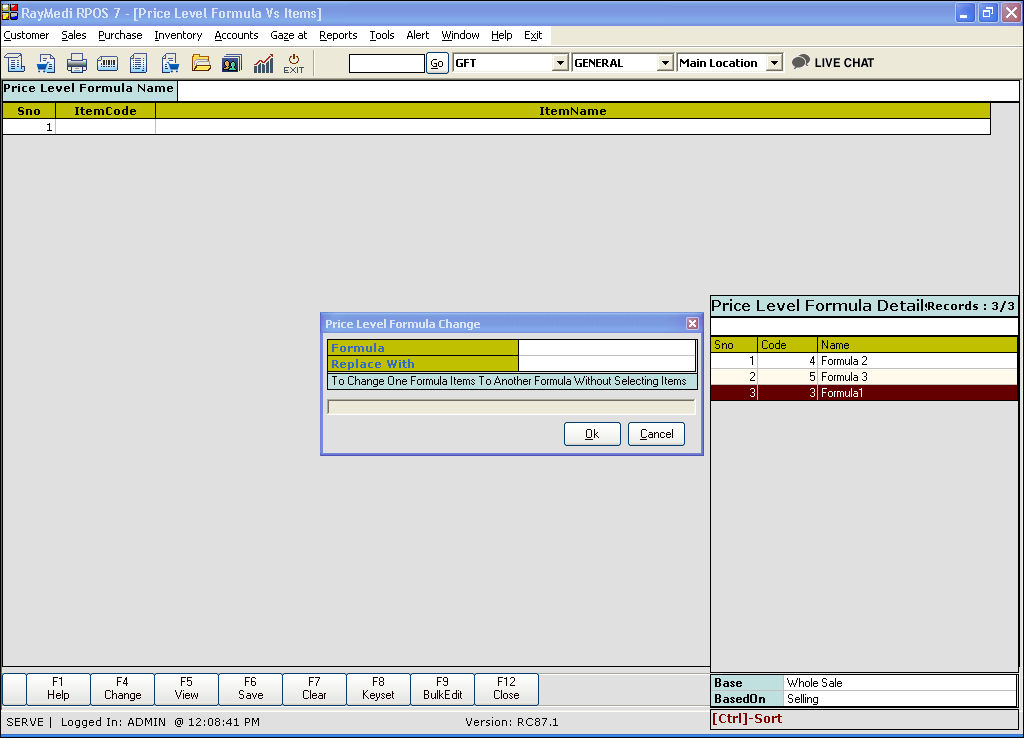Viewport: 1024px width, 738px height.
Task: Click the Replace With input field
Action: (607, 364)
